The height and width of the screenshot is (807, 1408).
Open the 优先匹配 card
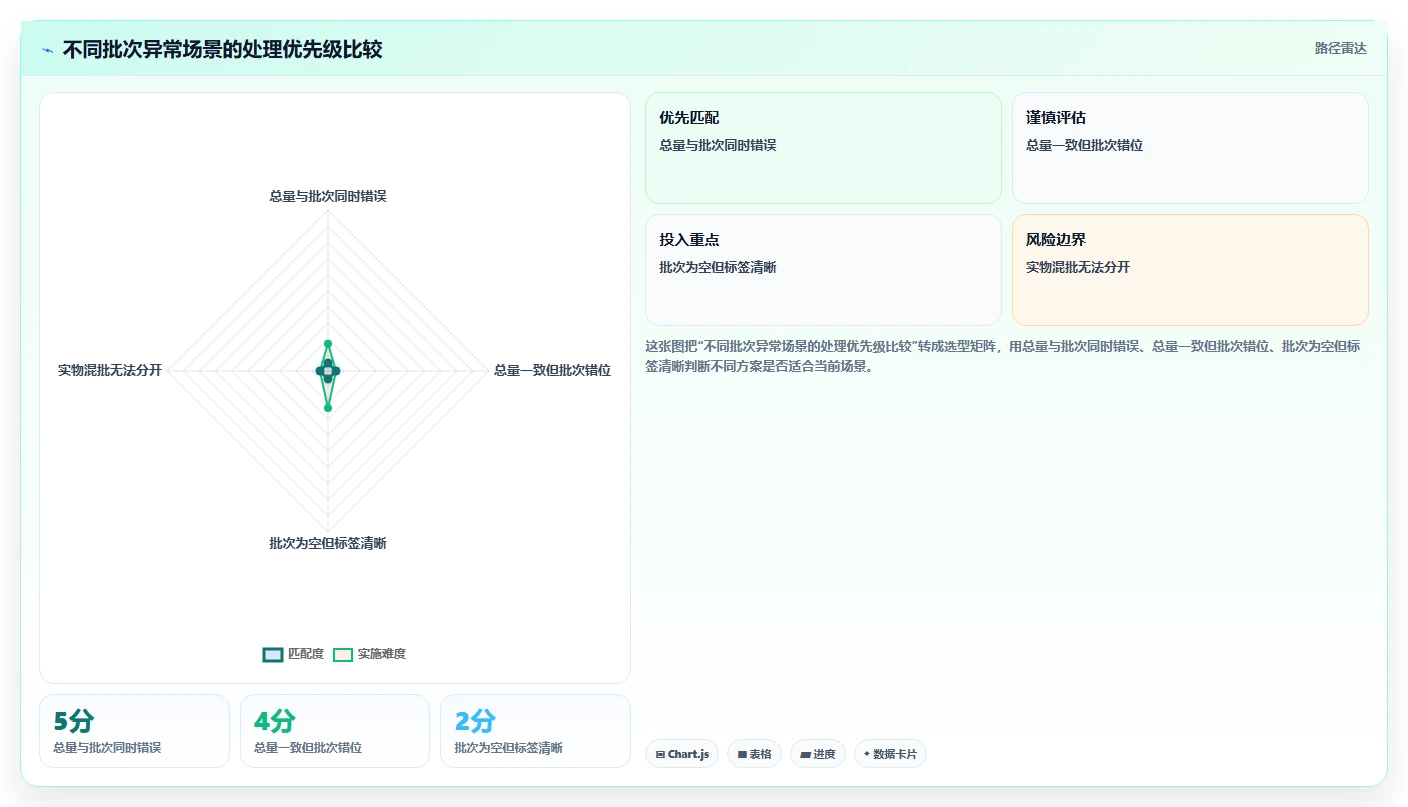pos(823,148)
